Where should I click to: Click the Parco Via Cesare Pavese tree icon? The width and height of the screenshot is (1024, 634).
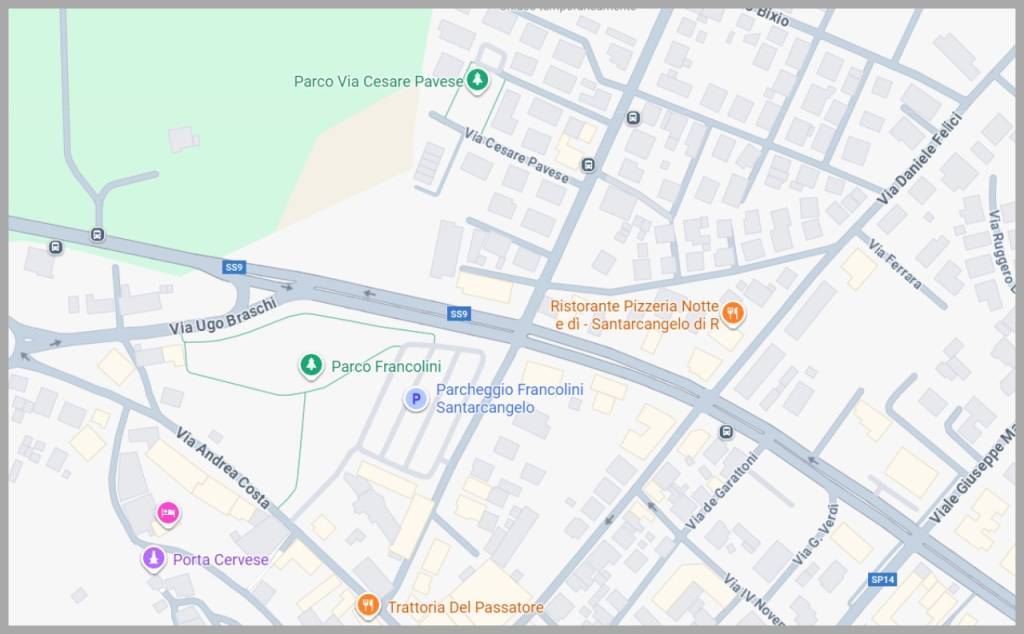pyautogui.click(x=478, y=80)
